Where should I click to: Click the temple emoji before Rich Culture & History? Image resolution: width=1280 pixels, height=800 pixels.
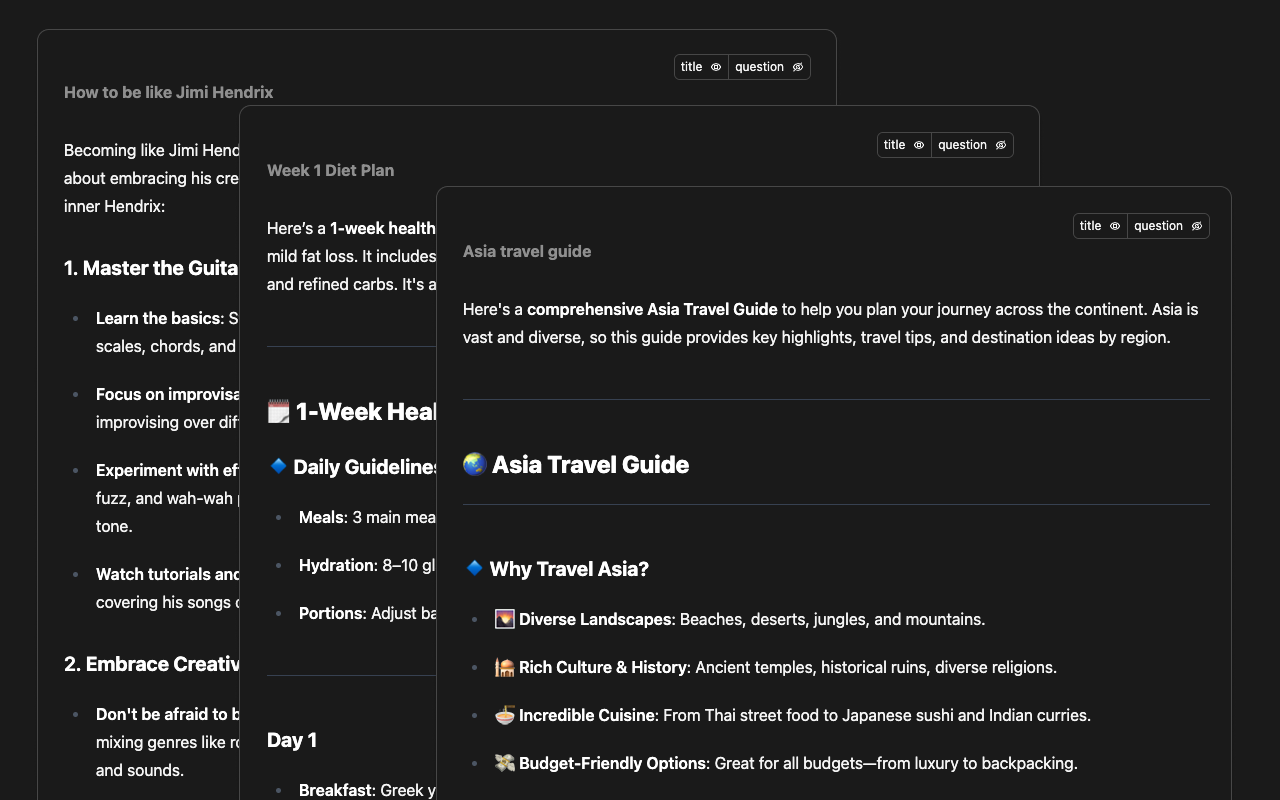pyautogui.click(x=505, y=667)
